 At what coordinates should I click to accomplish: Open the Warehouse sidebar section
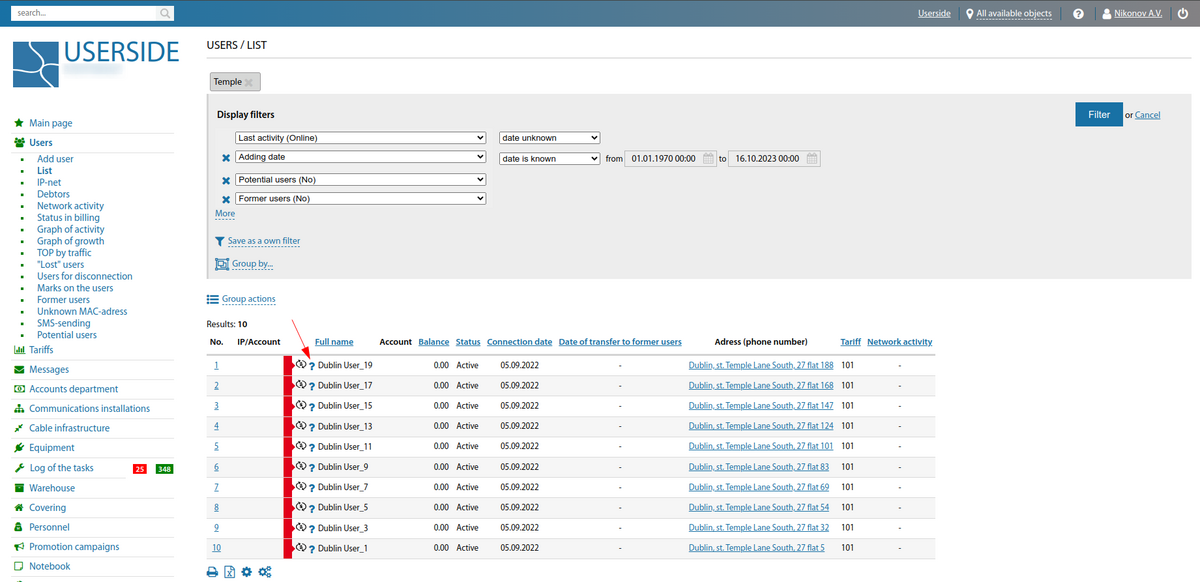(52, 488)
